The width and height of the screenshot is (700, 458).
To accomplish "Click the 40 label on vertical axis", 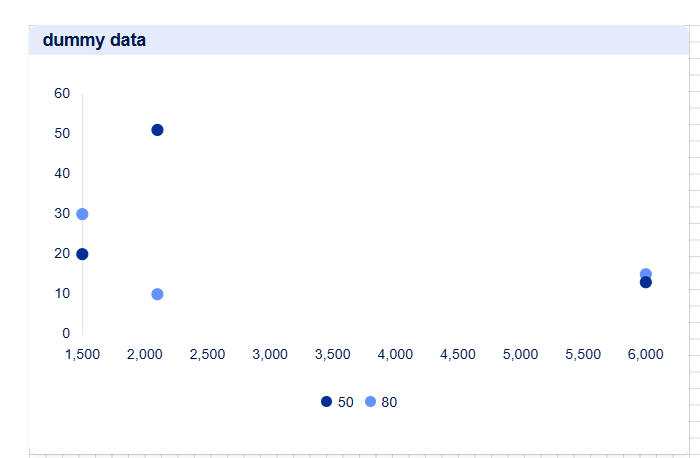I will pos(62,173).
